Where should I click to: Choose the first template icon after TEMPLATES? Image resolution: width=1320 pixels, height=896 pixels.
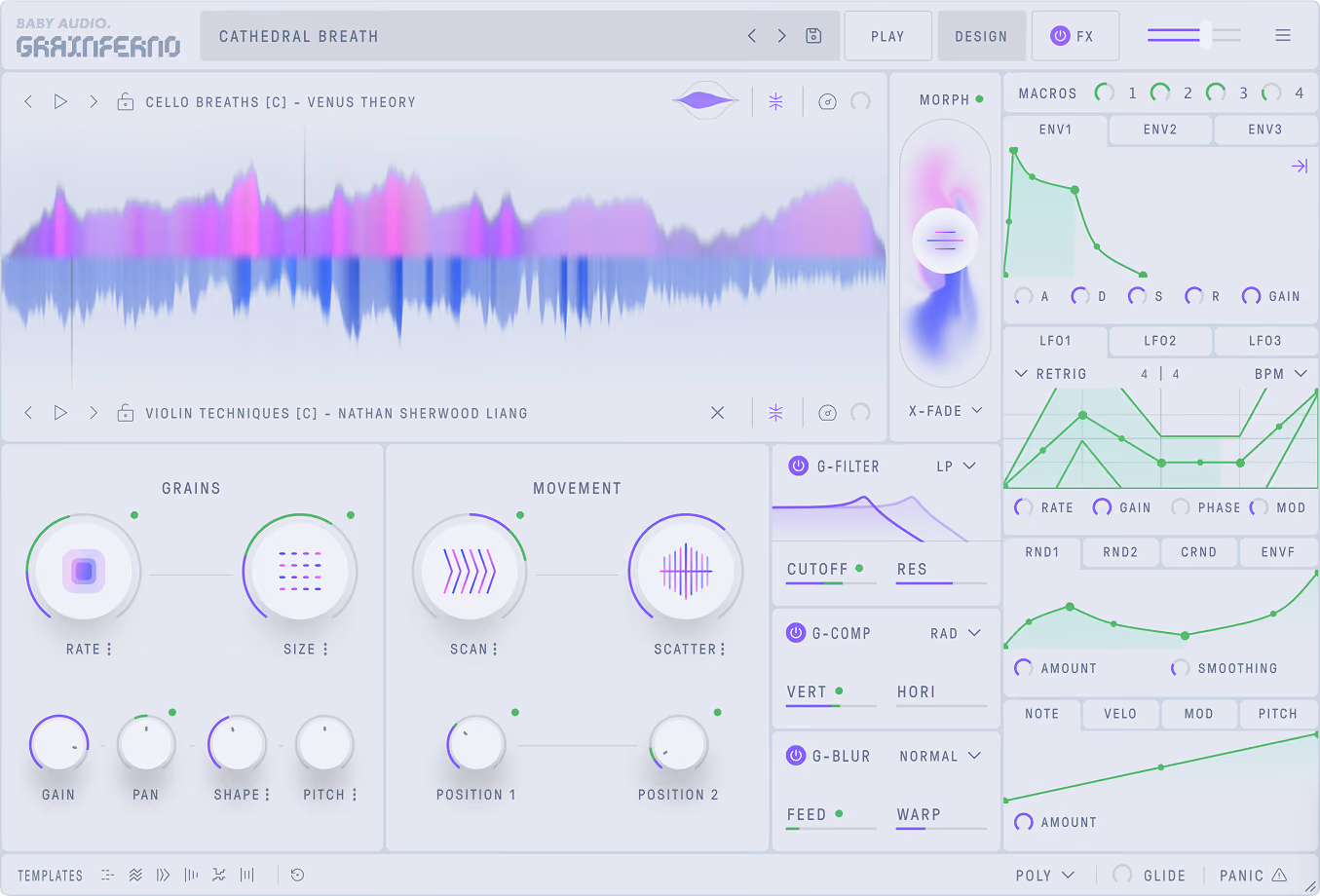(107, 876)
